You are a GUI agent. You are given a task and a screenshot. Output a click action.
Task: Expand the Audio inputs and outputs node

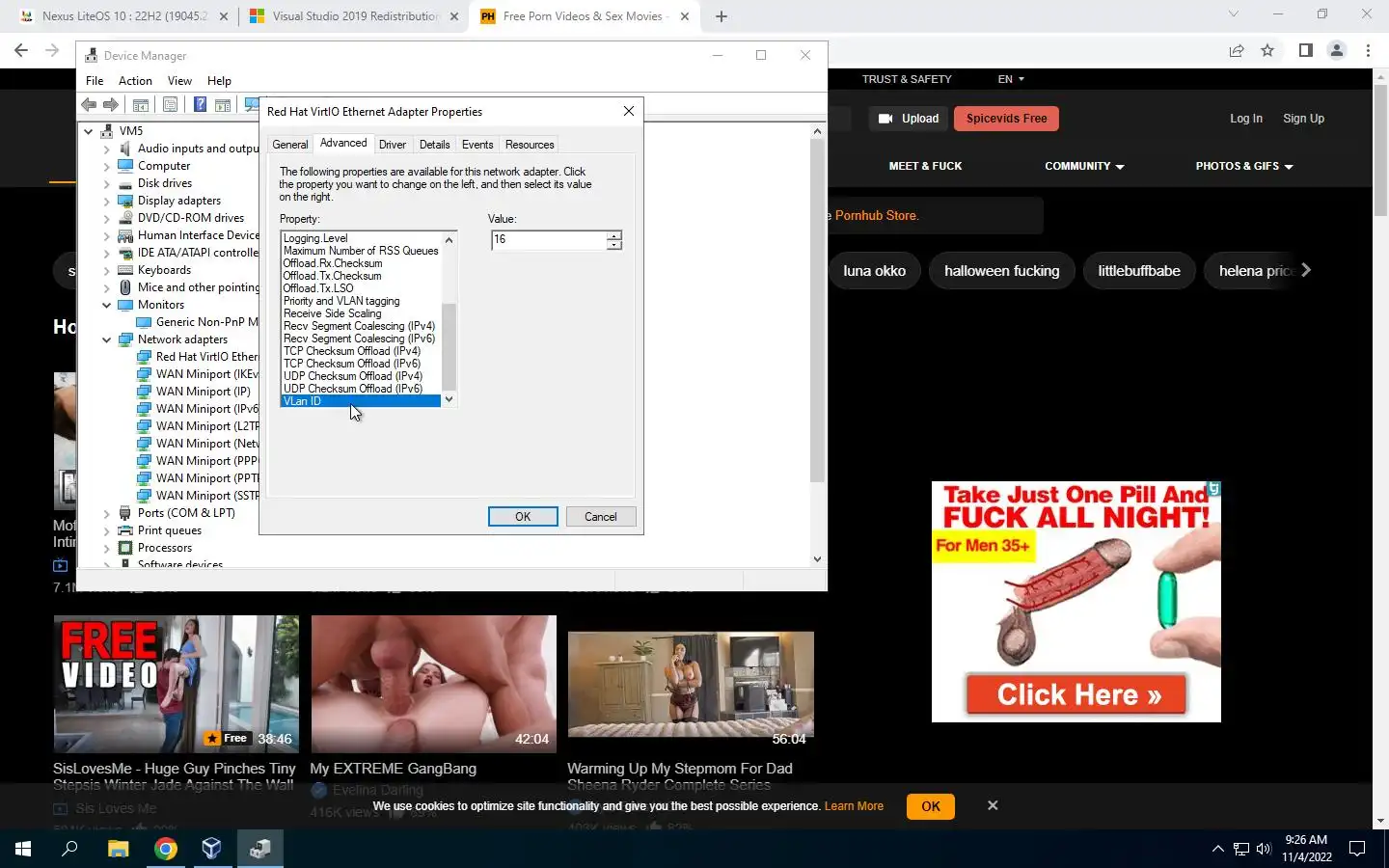[106, 149]
